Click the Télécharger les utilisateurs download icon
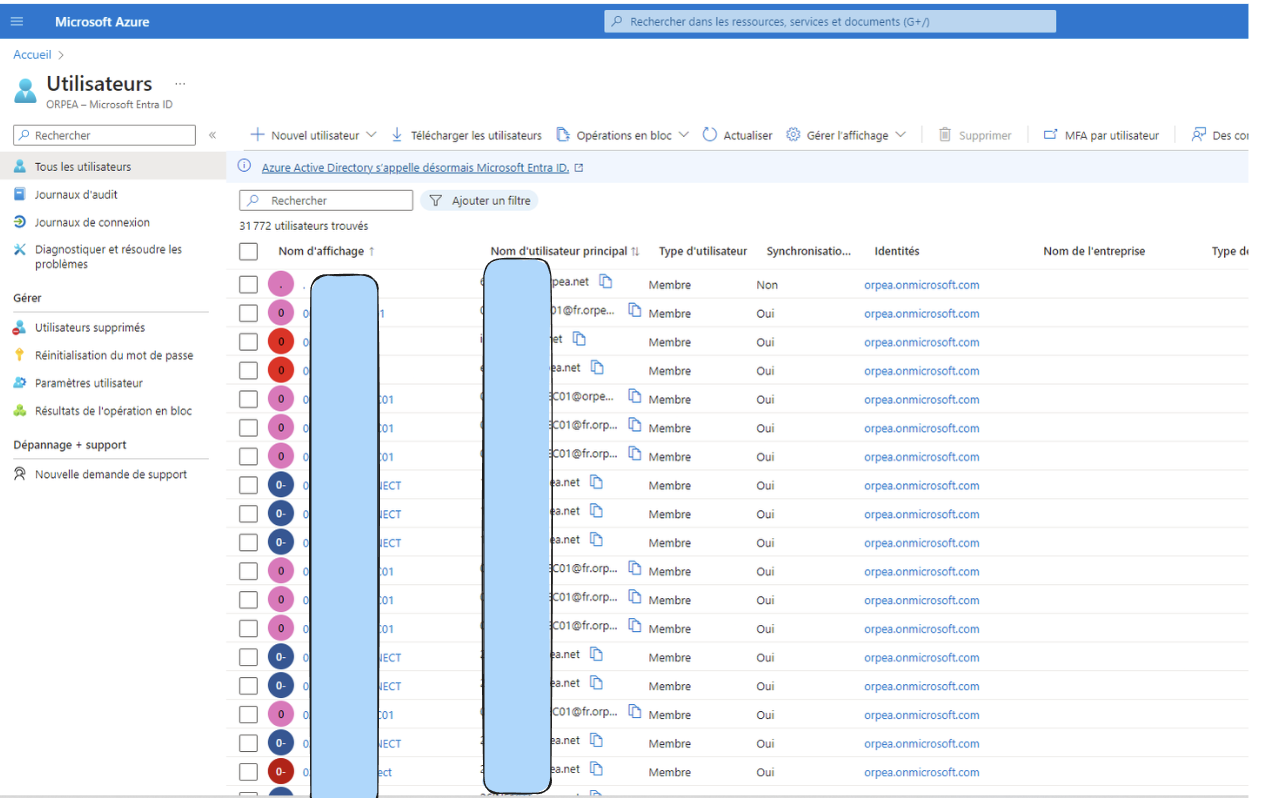1266x798 pixels. 397,135
